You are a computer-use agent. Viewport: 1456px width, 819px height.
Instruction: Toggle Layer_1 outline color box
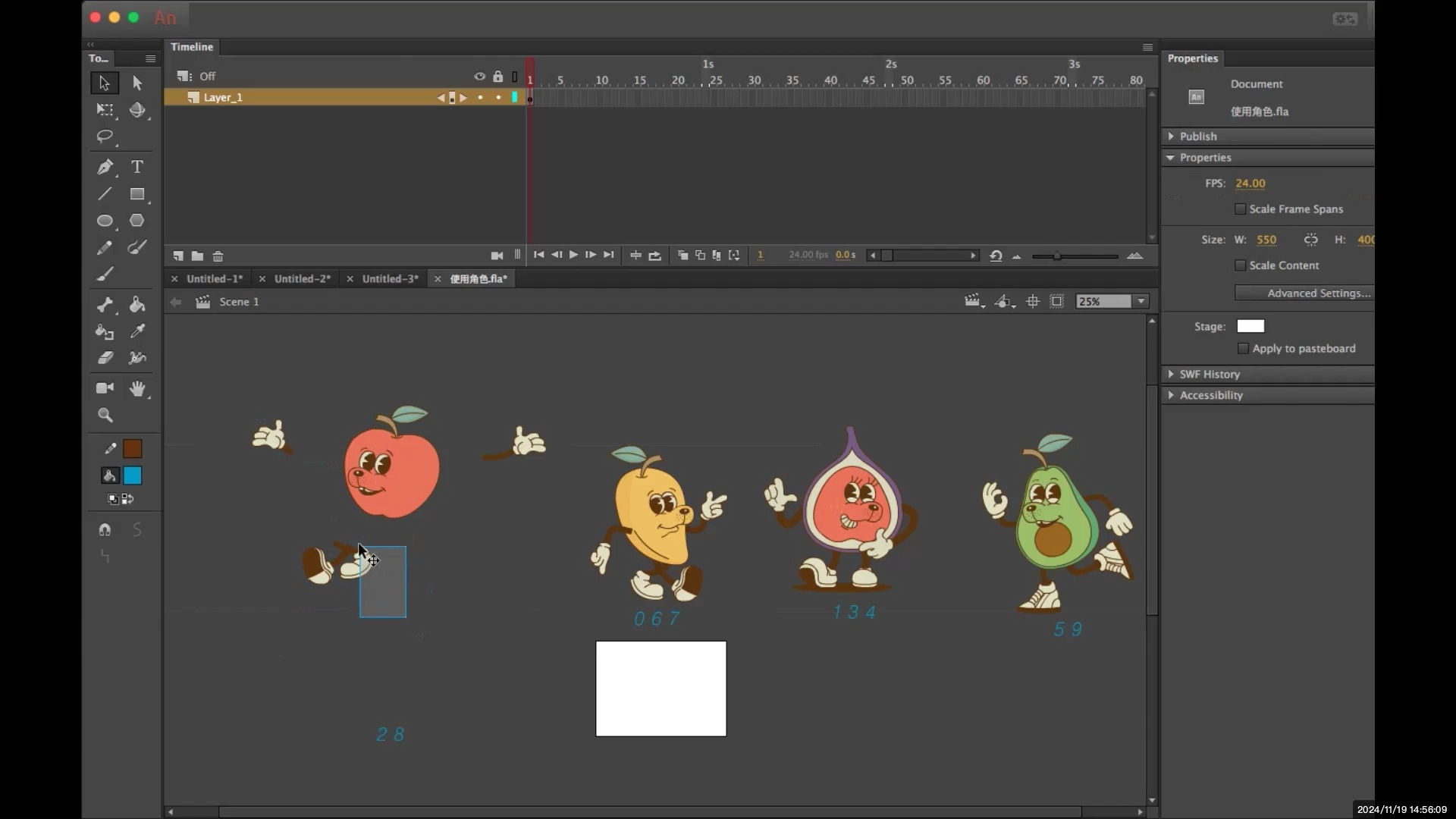(x=515, y=97)
